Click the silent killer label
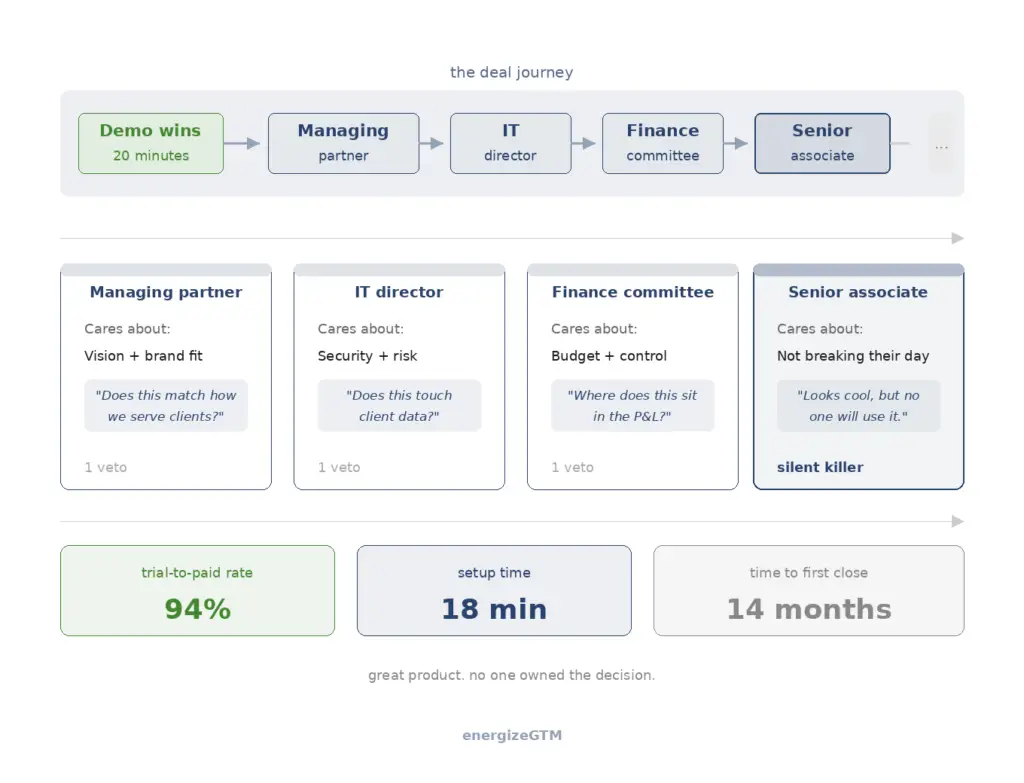This screenshot has width=1024, height=783. pyautogui.click(x=820, y=467)
